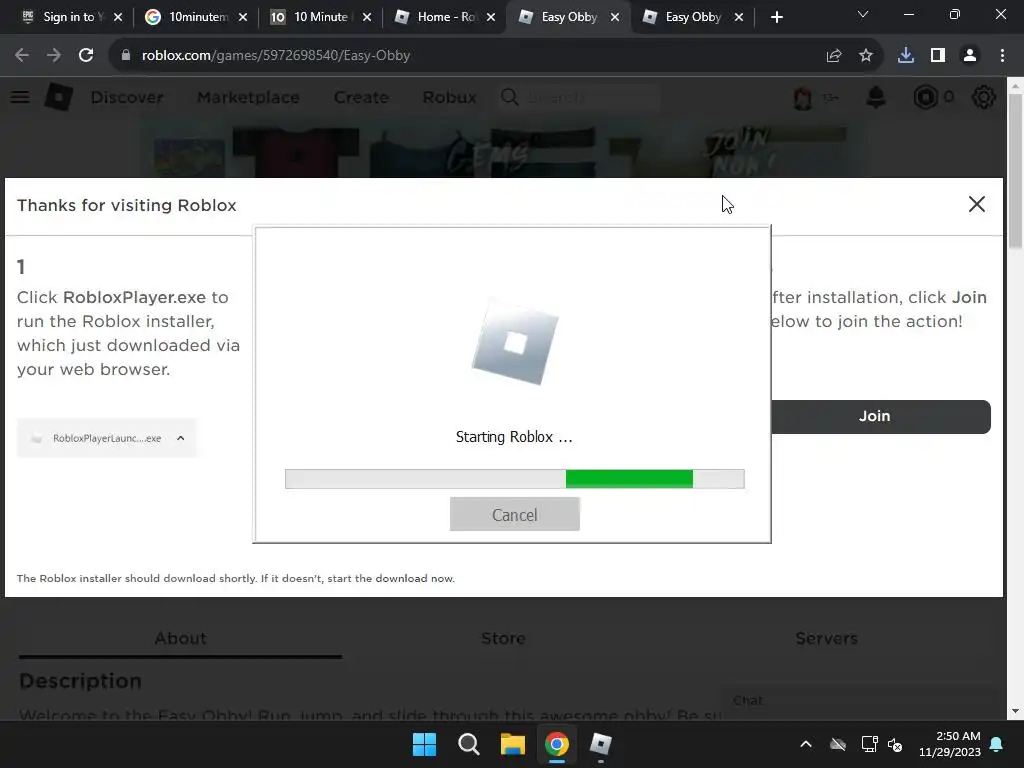Click the Roblox avatar profile icon

803,98
